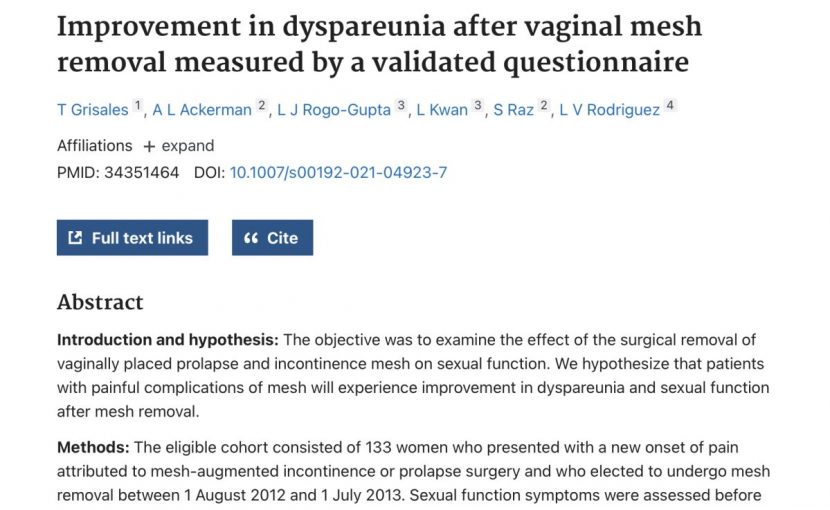Open author L V Rodriguez link
The width and height of the screenshot is (830, 510).
coord(609,110)
